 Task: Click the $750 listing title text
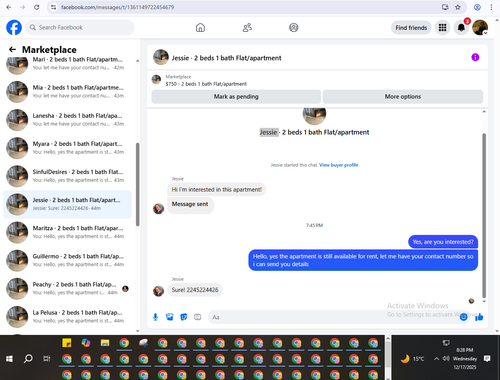(206, 84)
